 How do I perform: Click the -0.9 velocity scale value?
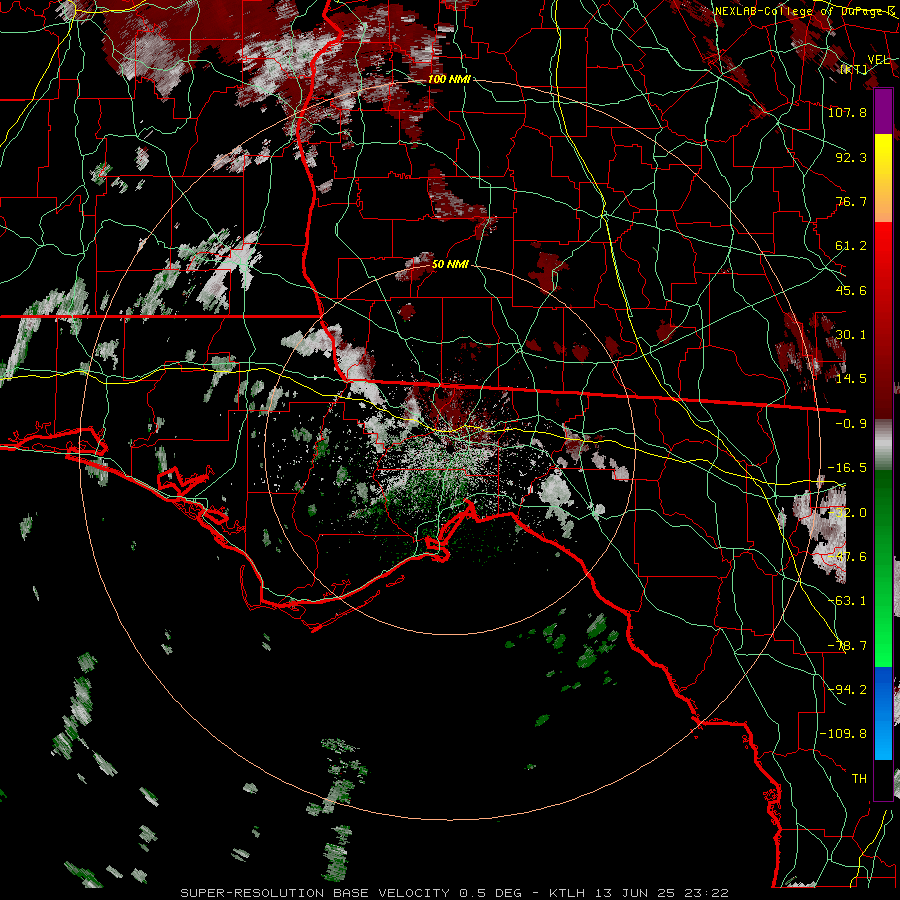pos(851,424)
